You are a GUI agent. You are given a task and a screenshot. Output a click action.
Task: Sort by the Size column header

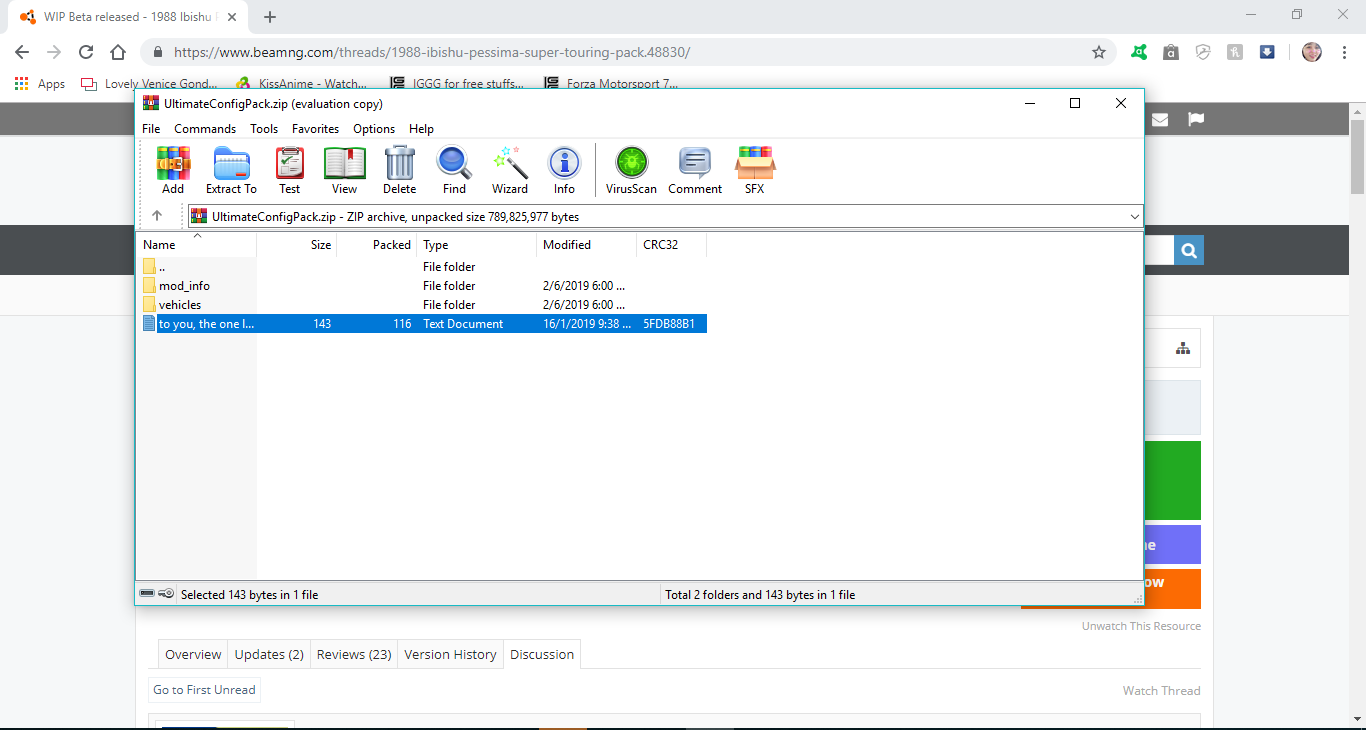pyautogui.click(x=297, y=245)
